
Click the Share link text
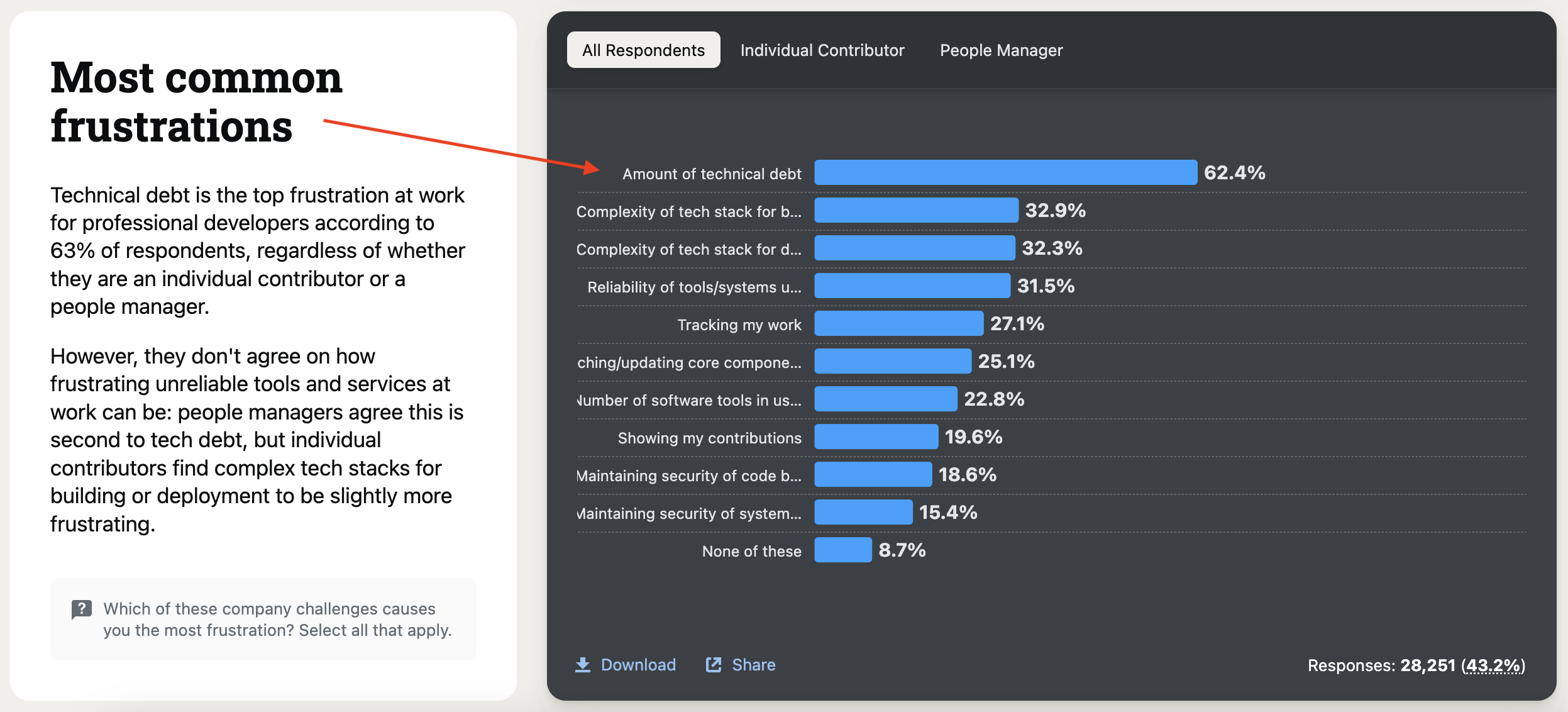pyautogui.click(x=753, y=665)
